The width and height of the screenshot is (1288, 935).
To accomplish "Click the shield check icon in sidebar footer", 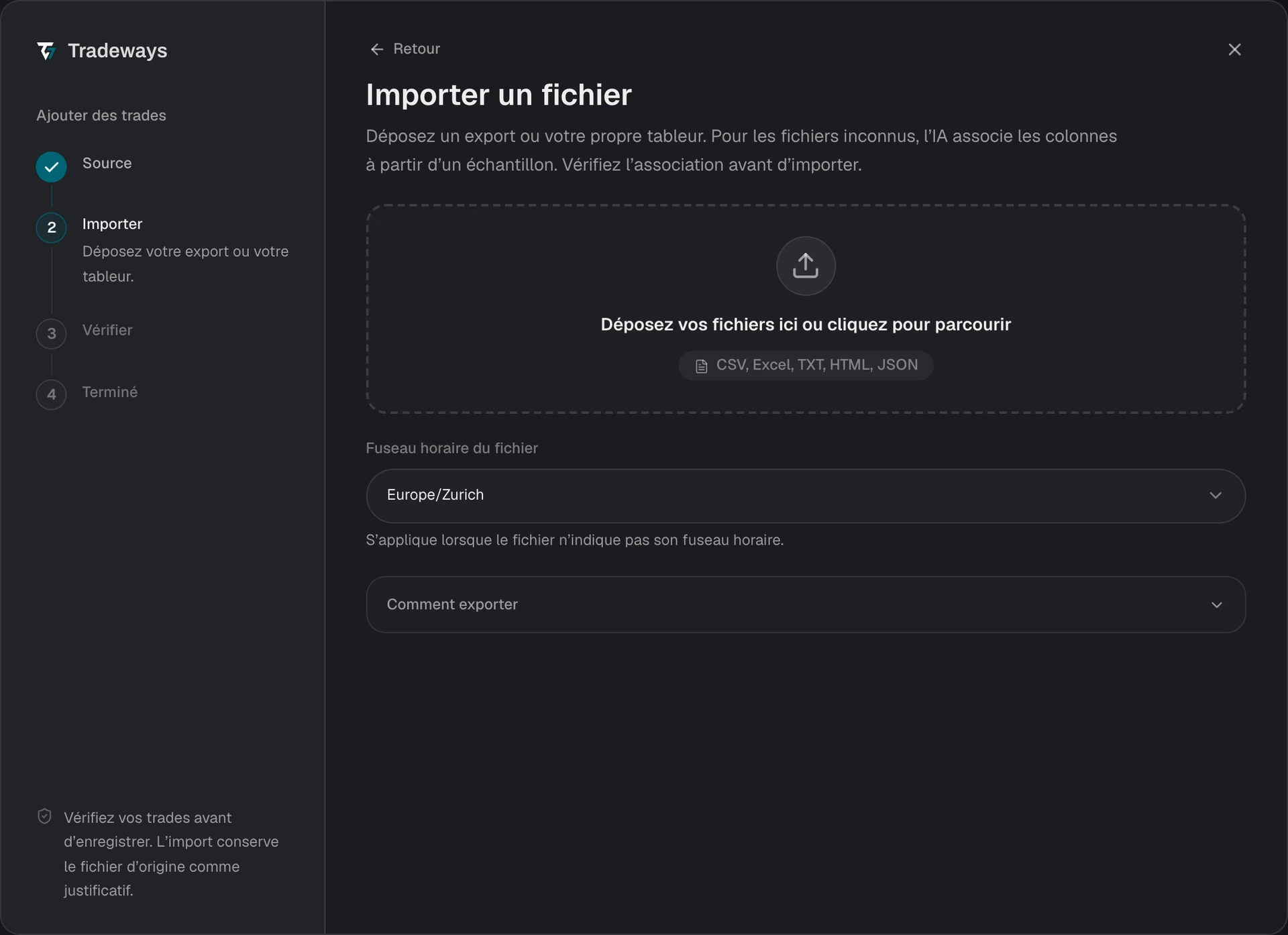I will (x=44, y=816).
